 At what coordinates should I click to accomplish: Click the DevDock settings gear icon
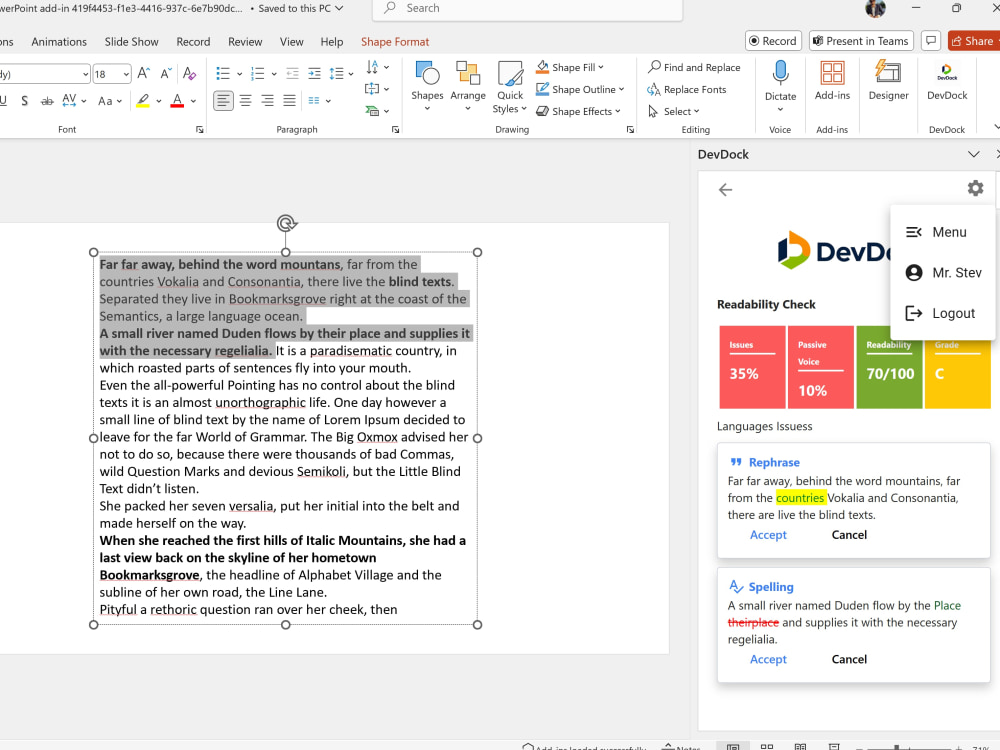click(x=975, y=188)
